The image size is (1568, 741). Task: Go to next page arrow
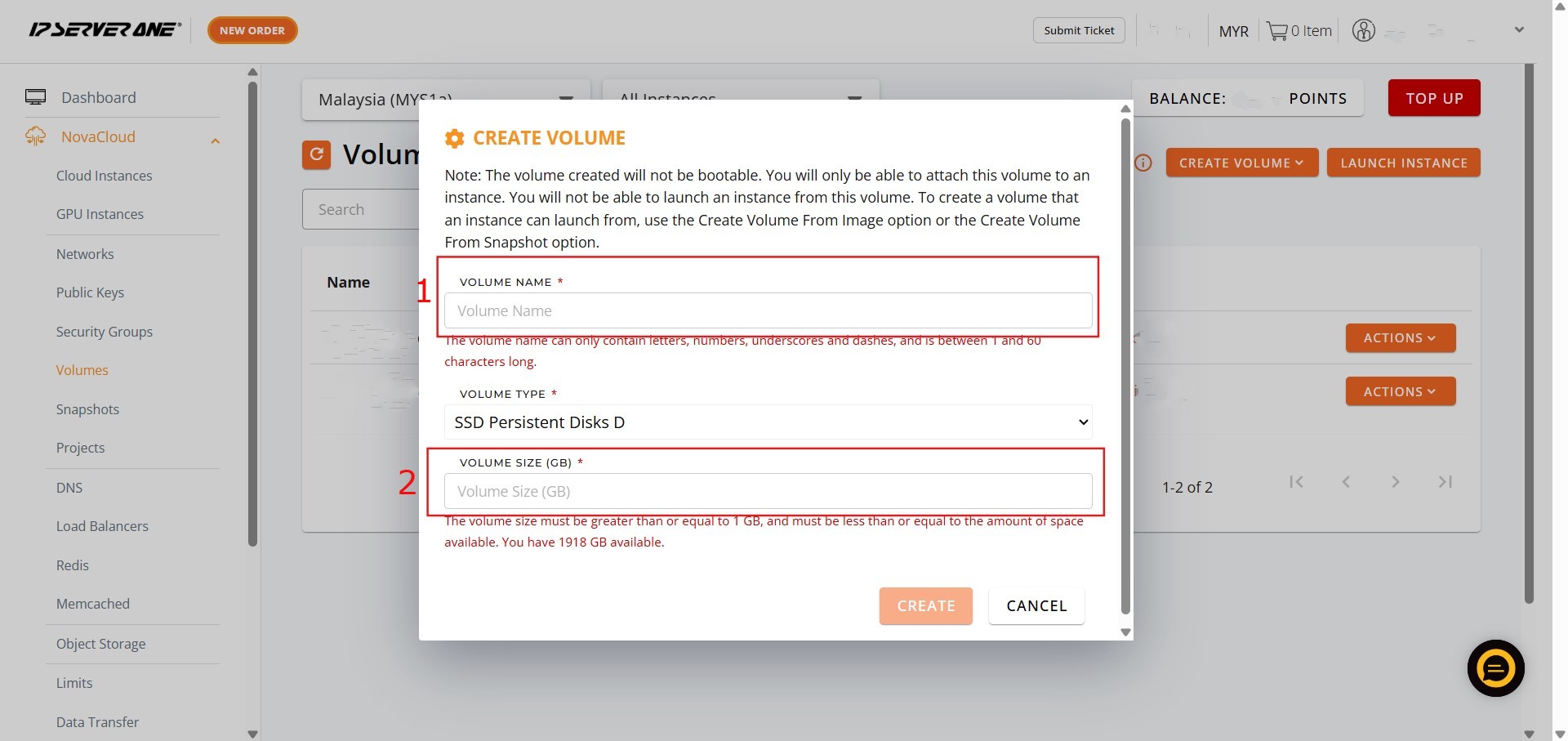(x=1396, y=482)
